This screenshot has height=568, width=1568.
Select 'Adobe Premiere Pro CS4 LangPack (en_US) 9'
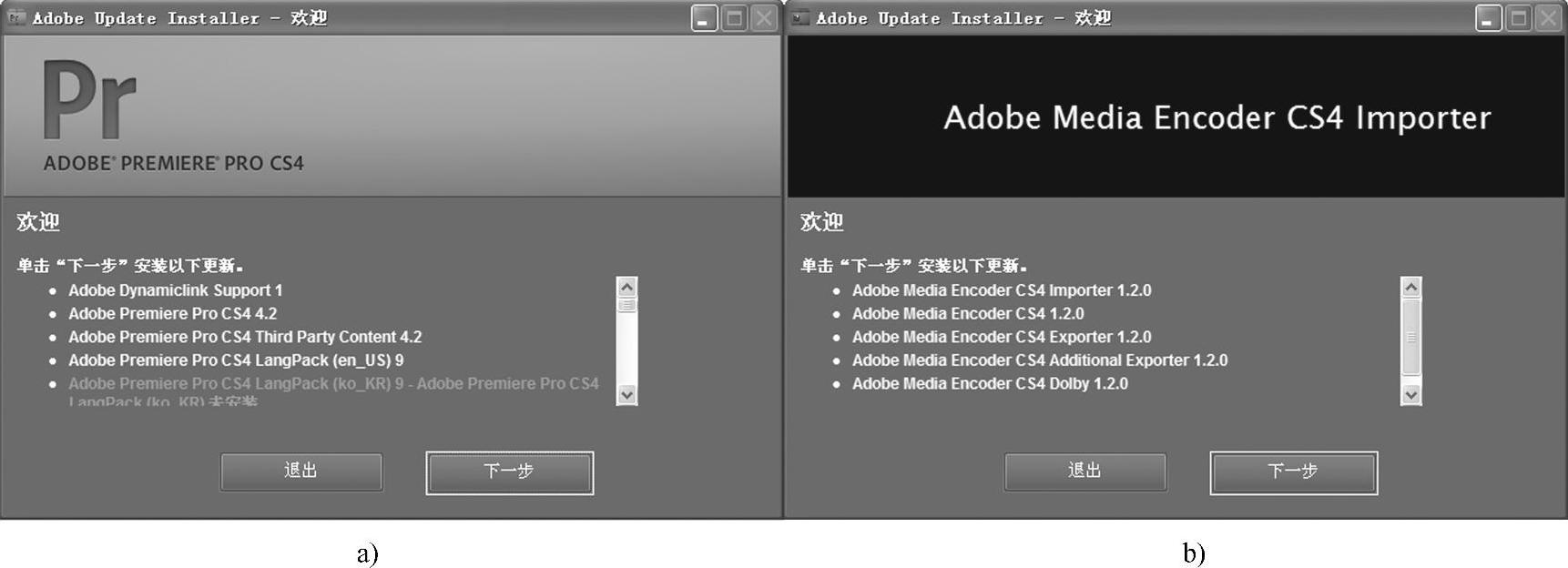tap(236, 360)
